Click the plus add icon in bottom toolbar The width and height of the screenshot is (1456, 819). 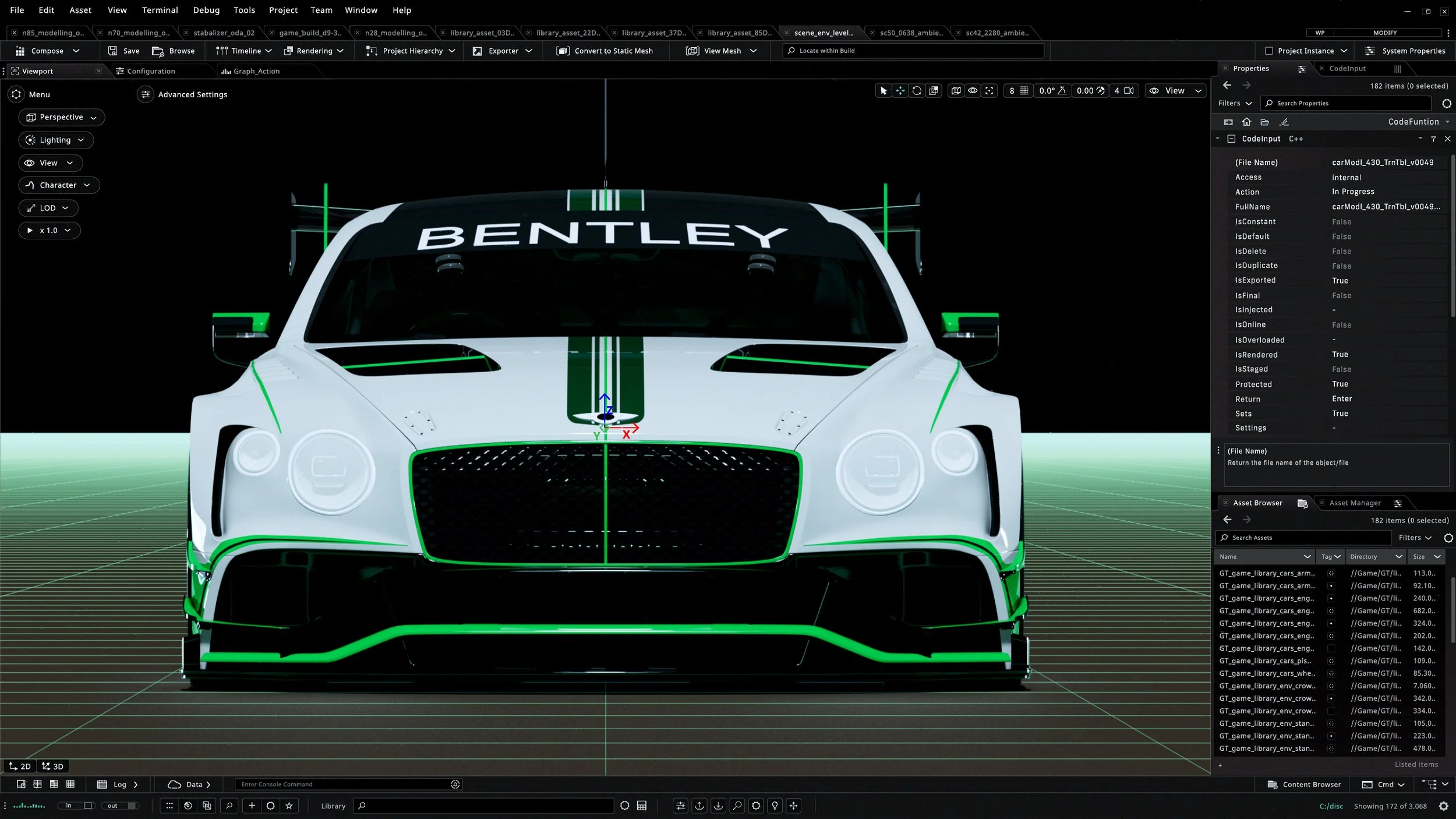pyautogui.click(x=252, y=806)
